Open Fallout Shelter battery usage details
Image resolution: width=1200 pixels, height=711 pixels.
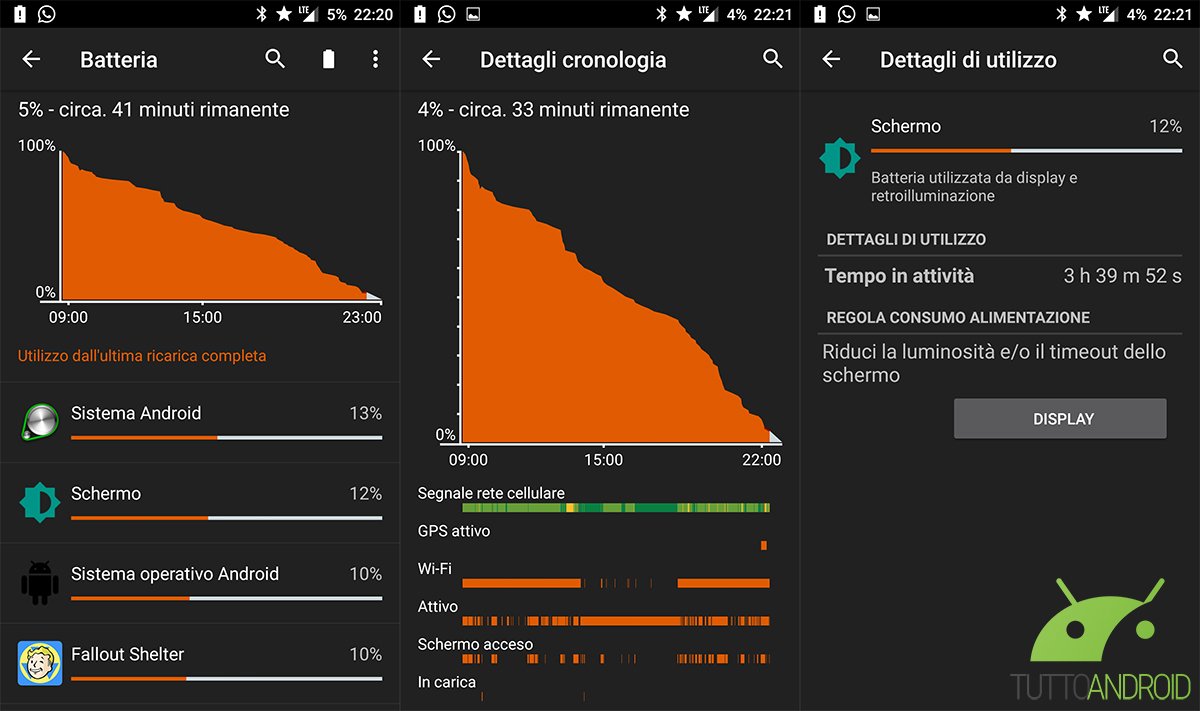[x=200, y=662]
